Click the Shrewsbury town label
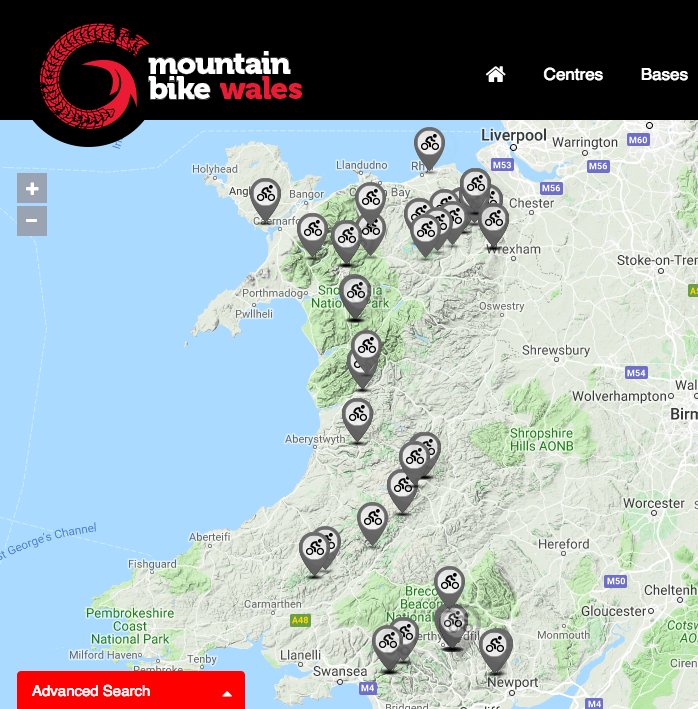This screenshot has width=698, height=709. tap(556, 350)
